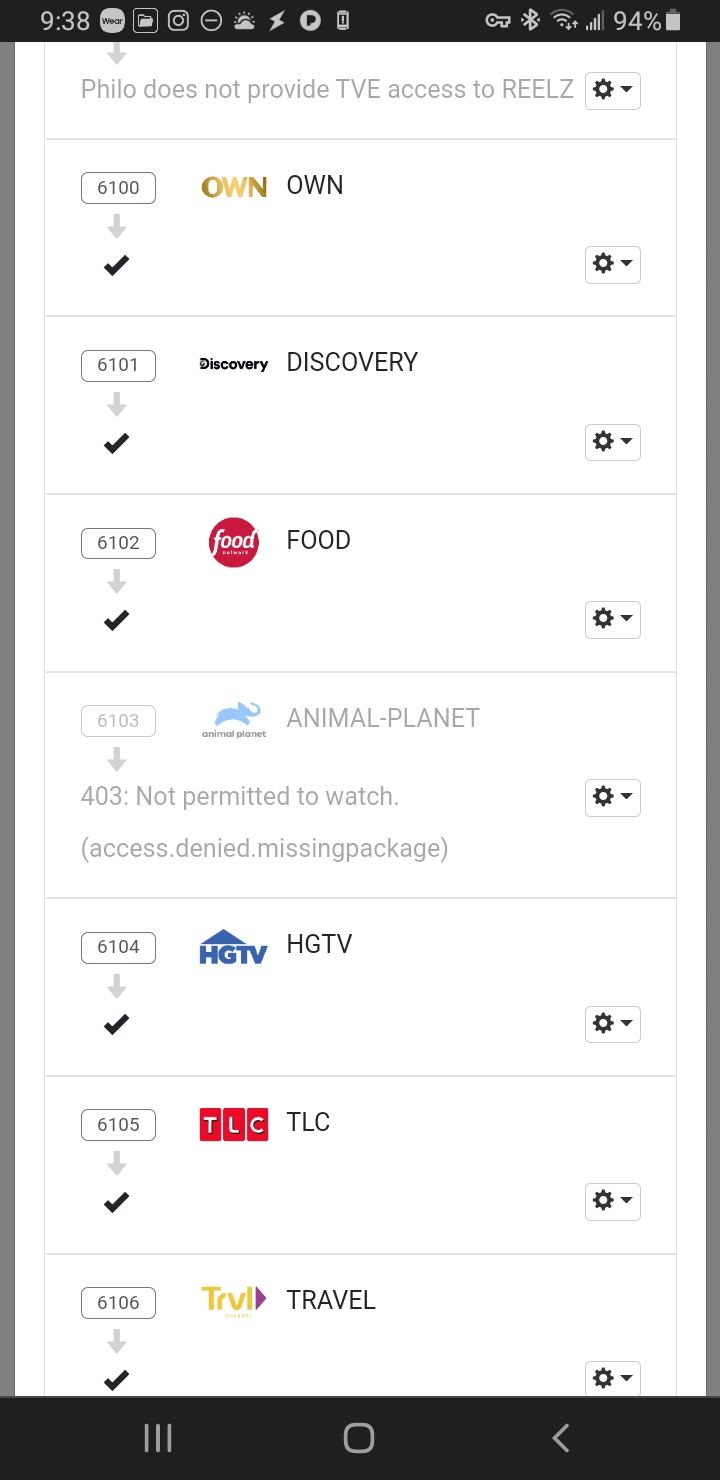Tap the Food Network logo
Image resolution: width=720 pixels, height=1480 pixels.
point(234,542)
